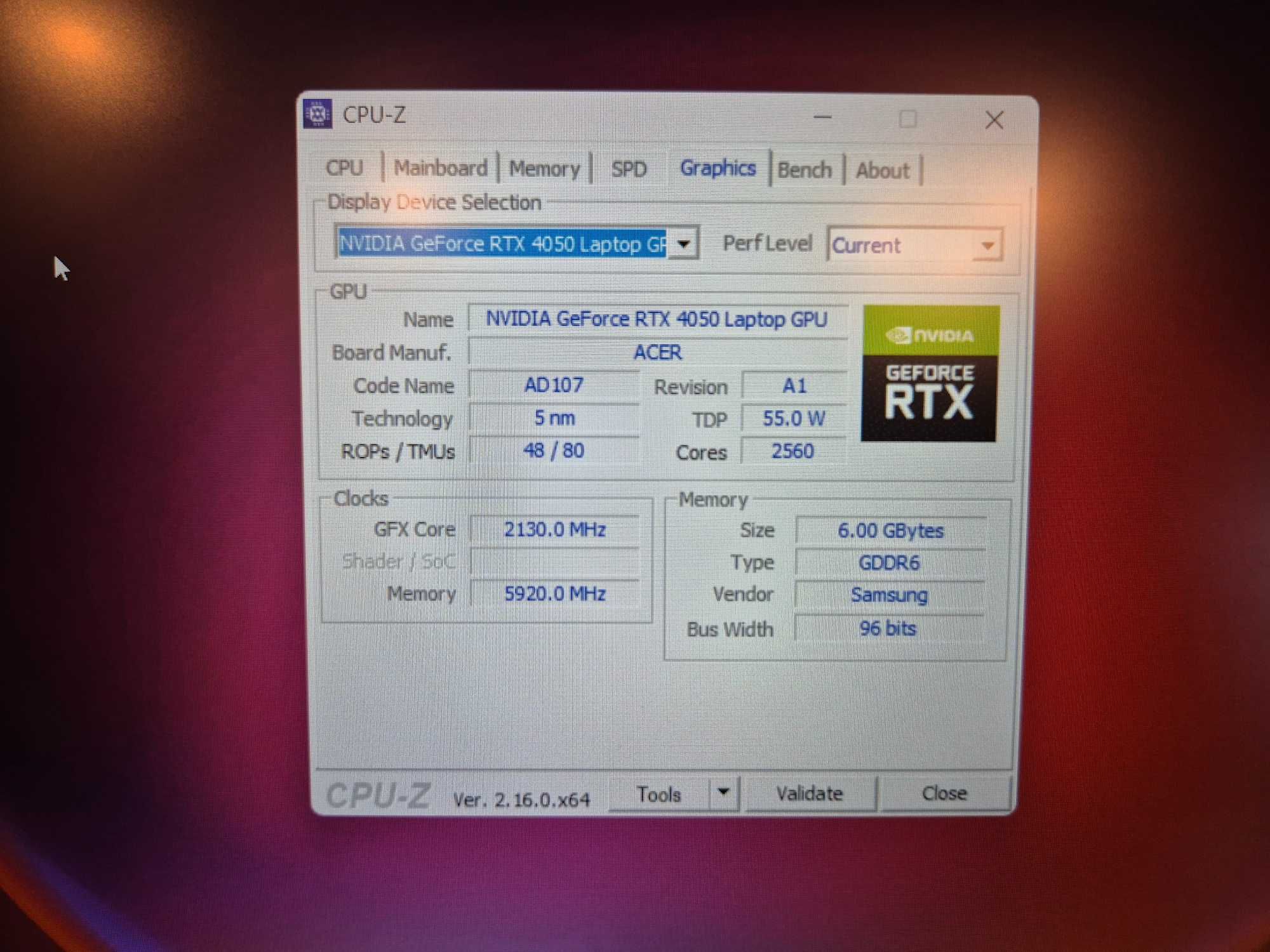This screenshot has width=1270, height=952.
Task: Click the empty Shader / SoC clock field
Action: [555, 562]
